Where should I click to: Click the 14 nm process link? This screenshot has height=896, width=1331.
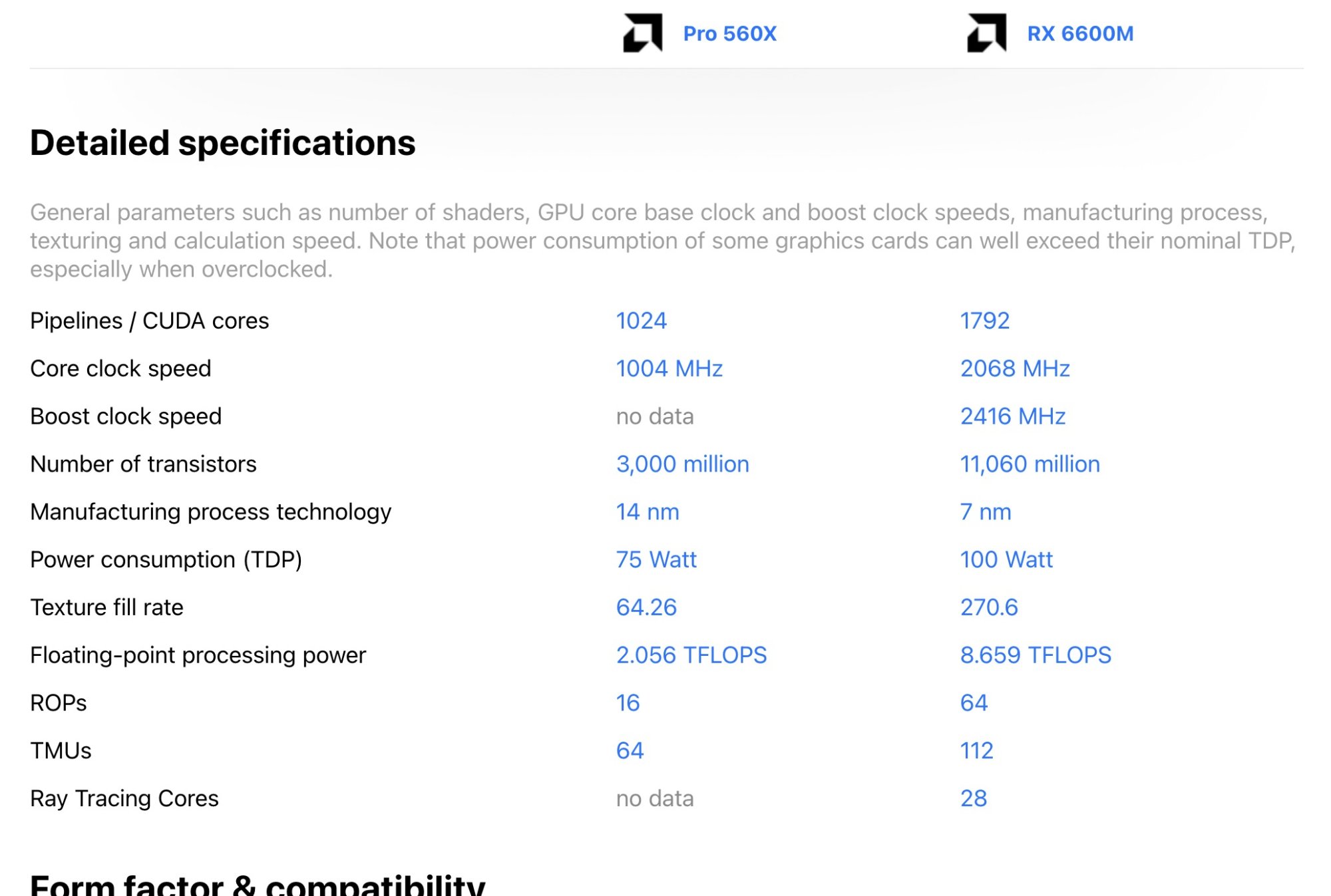[x=647, y=512]
